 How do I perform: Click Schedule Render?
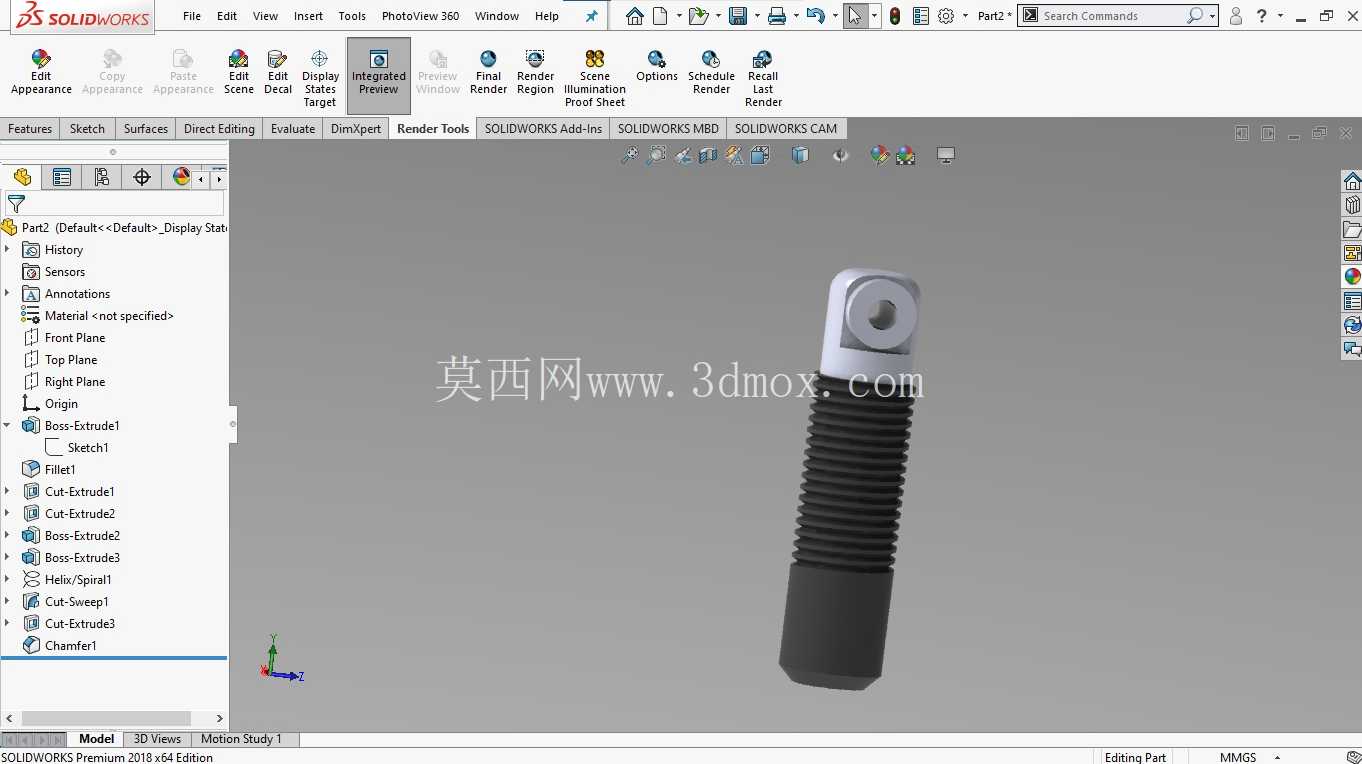(x=711, y=72)
